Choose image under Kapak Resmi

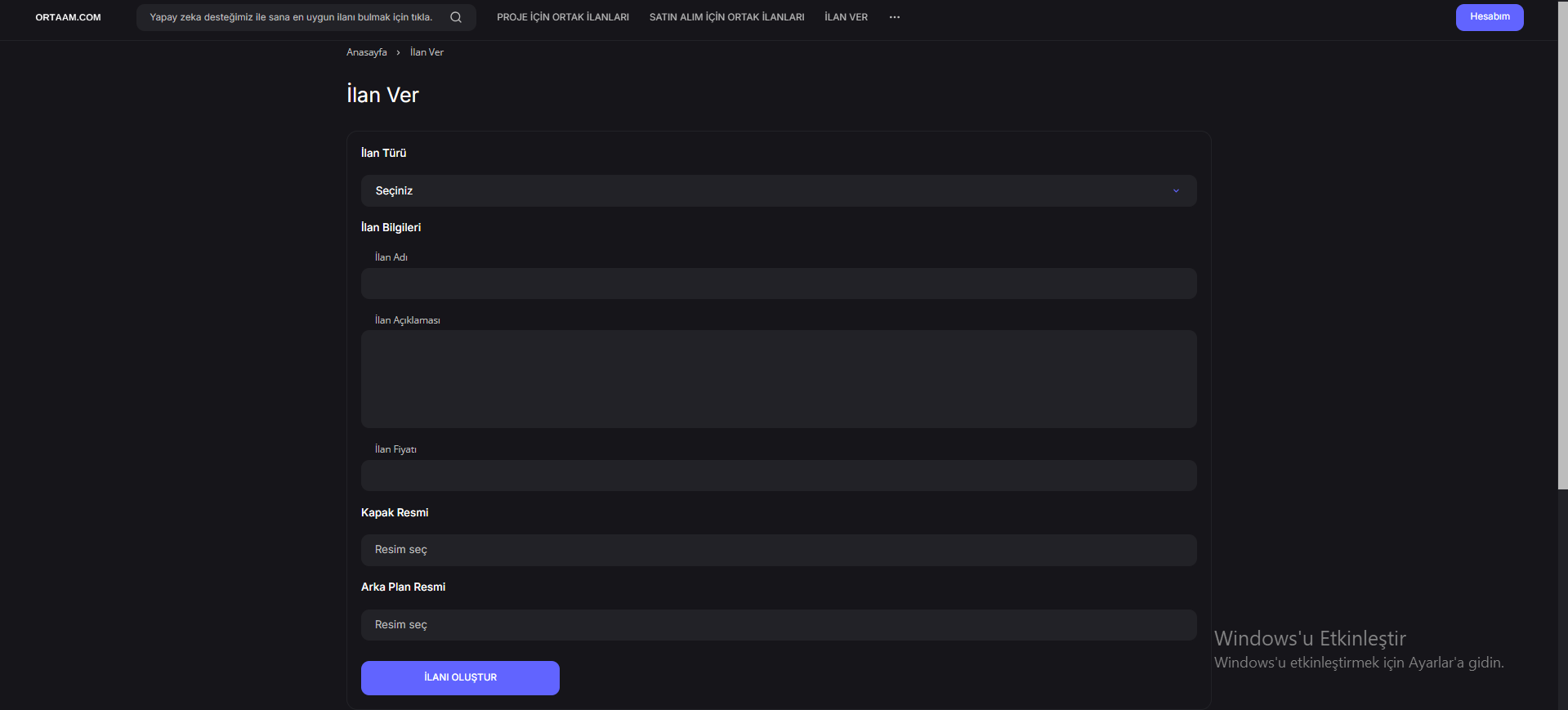coord(778,550)
